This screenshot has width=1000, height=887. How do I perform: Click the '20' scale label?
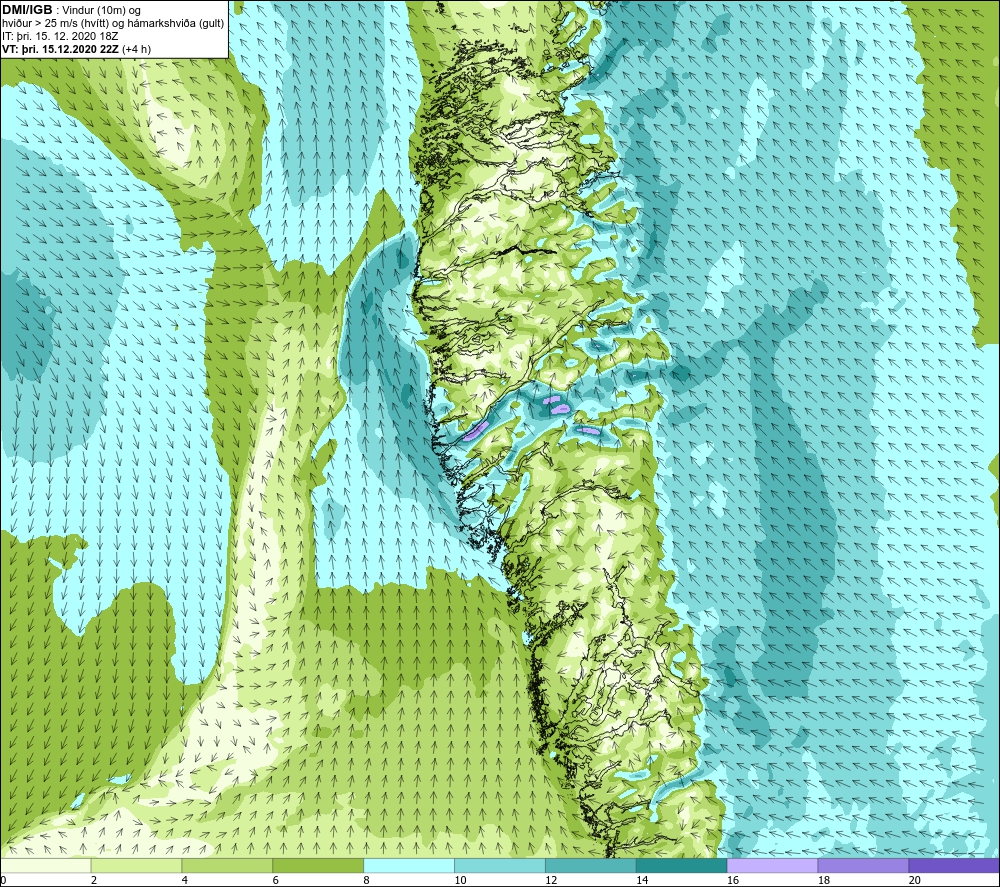point(915,880)
